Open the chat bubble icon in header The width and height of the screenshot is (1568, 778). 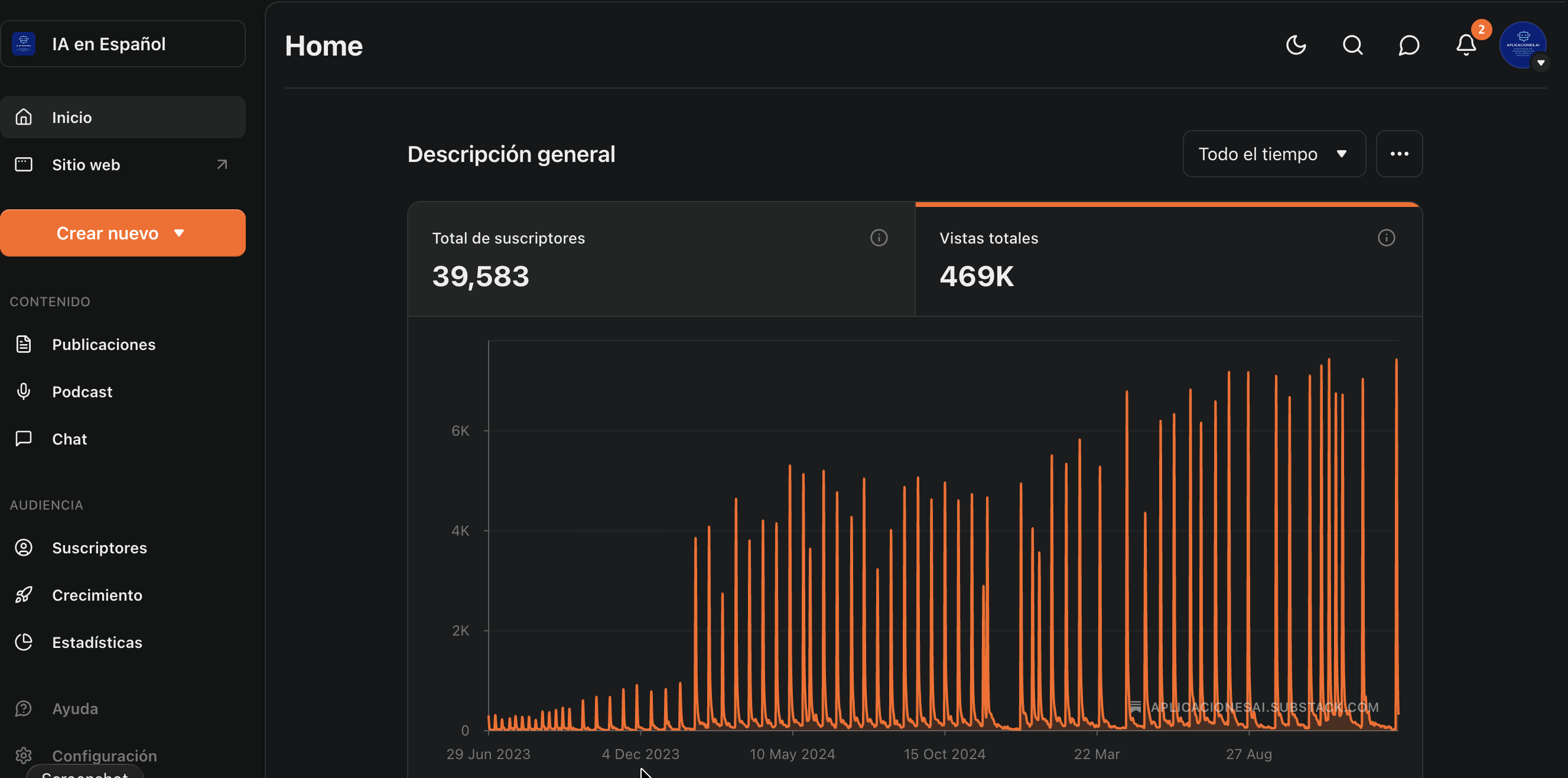point(1408,45)
